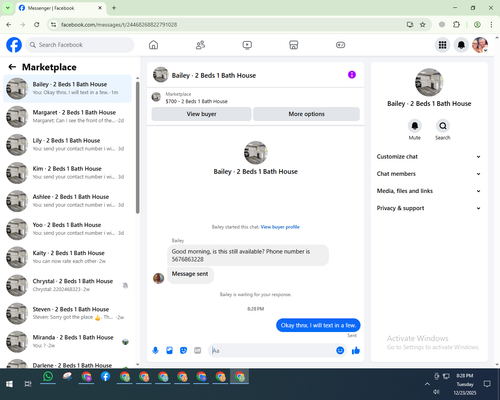The width and height of the screenshot is (500, 400).
Task: Open WhatsApp from the taskbar
Action: 48,377
